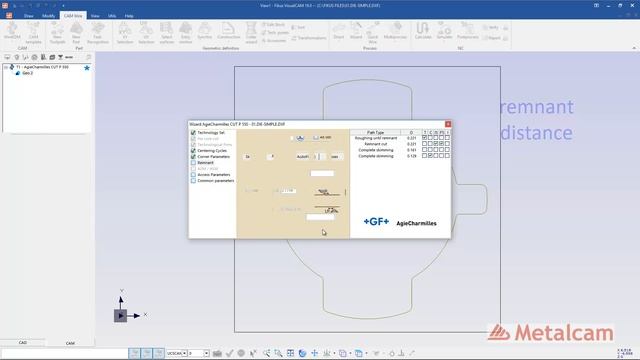Click the Synchro ribbon icon
This screenshot has height=360, width=640.
coord(204,32)
